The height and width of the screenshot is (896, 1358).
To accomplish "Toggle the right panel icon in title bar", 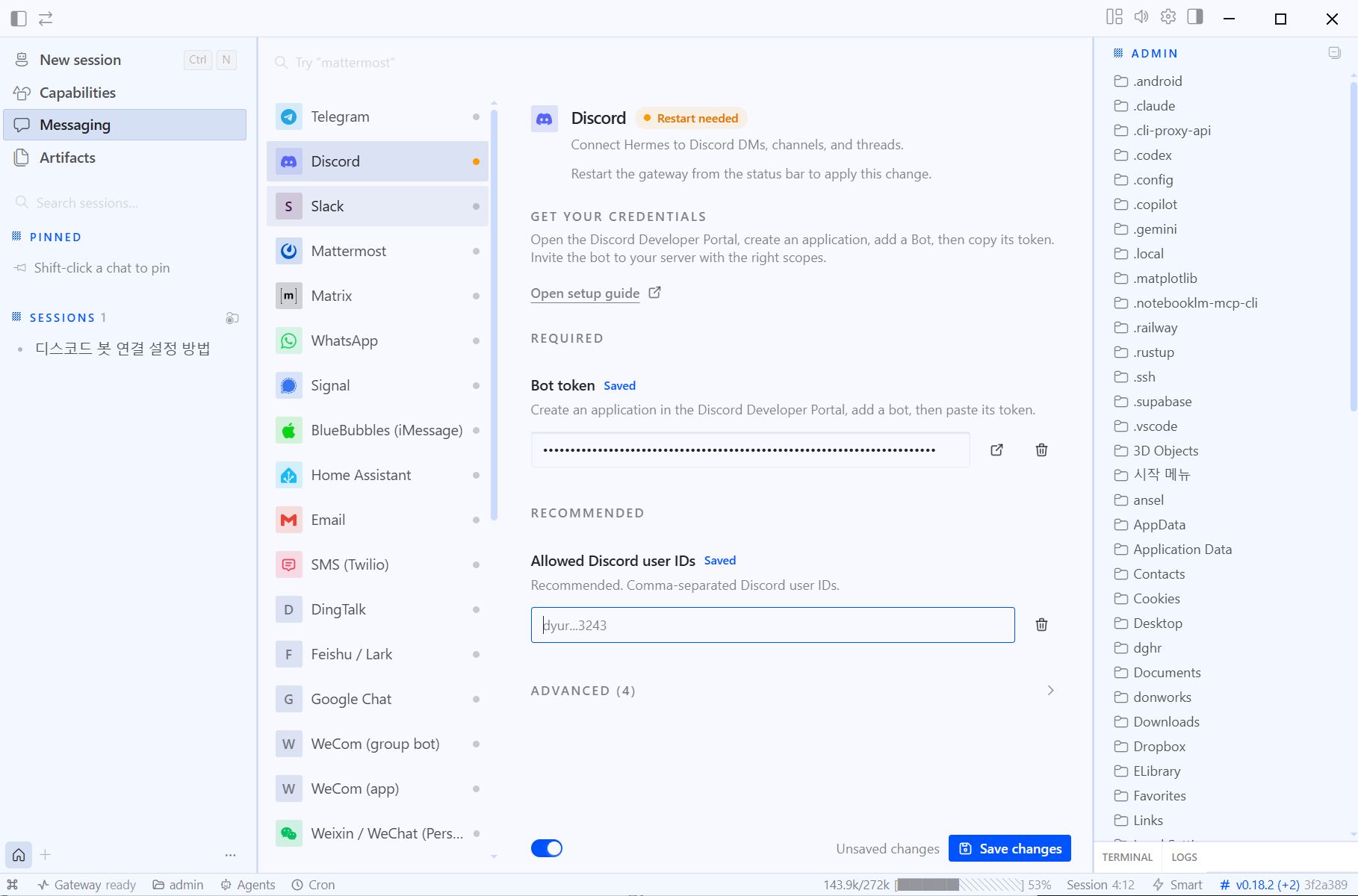I will (1195, 16).
